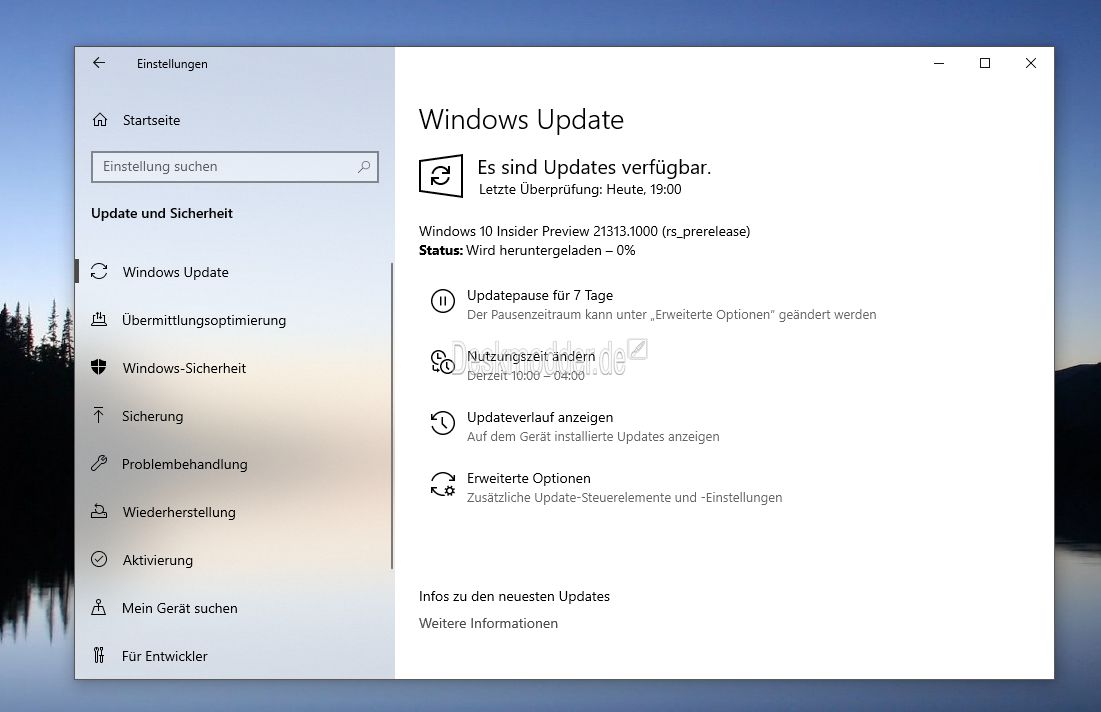Viewport: 1101px width, 712px height.
Task: Click the Windows Update sync icon in sidebar
Action: click(x=99, y=272)
